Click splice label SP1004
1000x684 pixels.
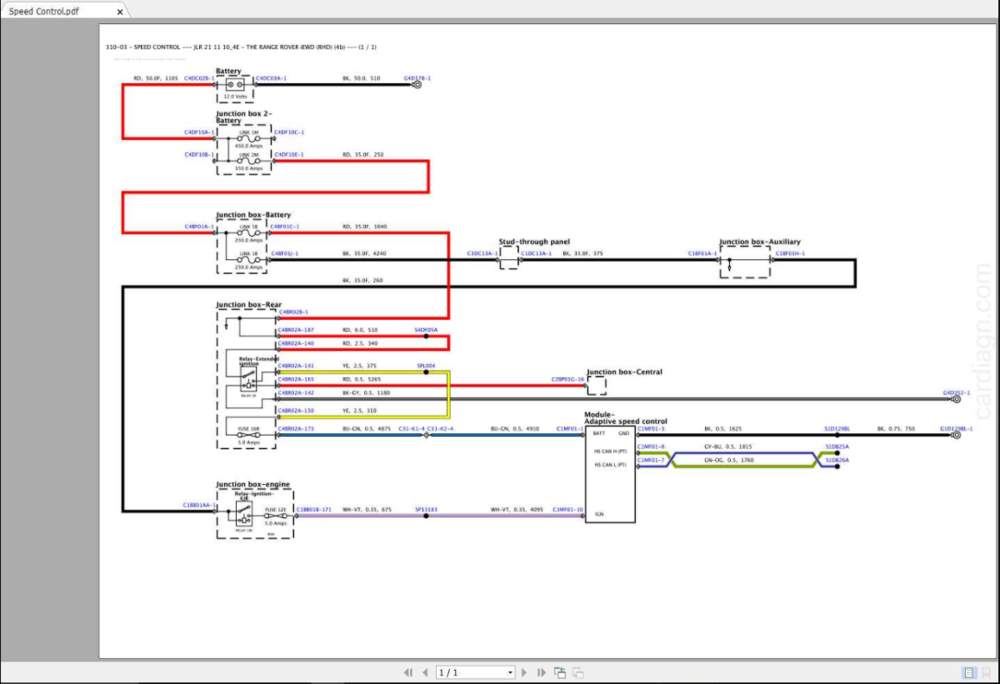tap(426, 366)
